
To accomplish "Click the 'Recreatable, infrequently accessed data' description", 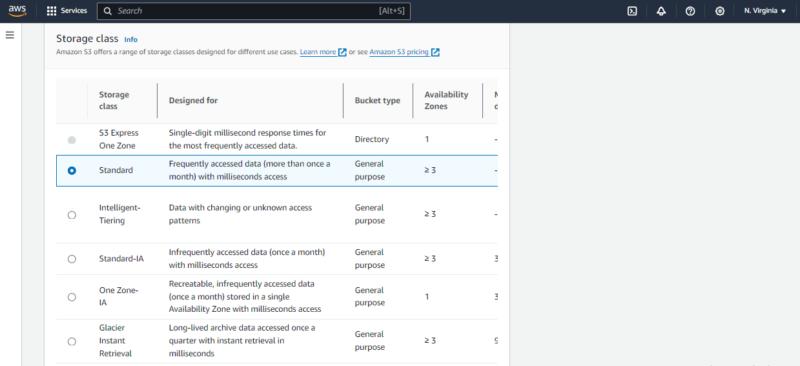I will point(245,296).
